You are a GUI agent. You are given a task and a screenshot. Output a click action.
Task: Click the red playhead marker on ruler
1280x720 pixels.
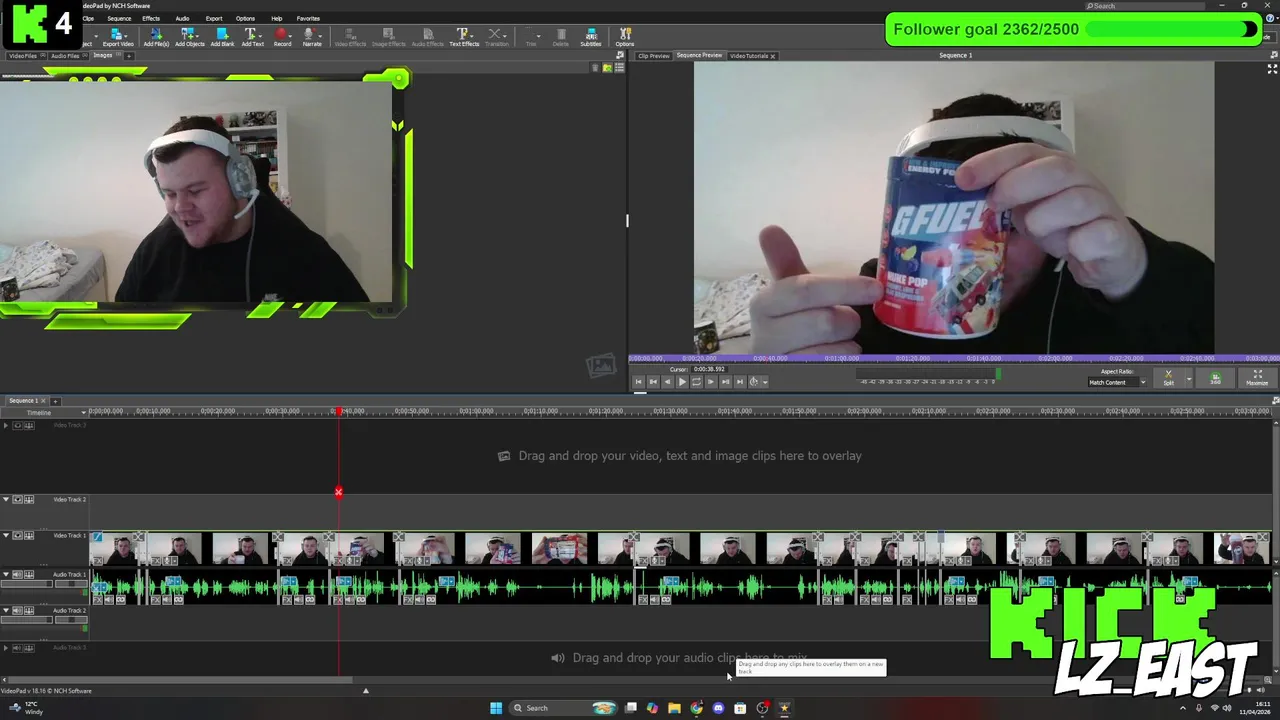(339, 412)
